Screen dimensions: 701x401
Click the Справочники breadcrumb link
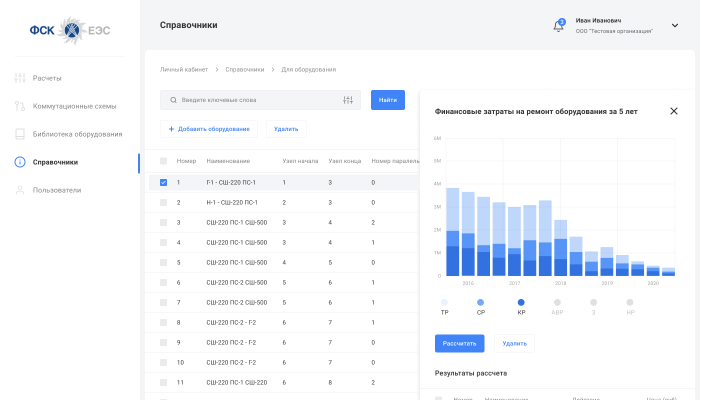(245, 70)
